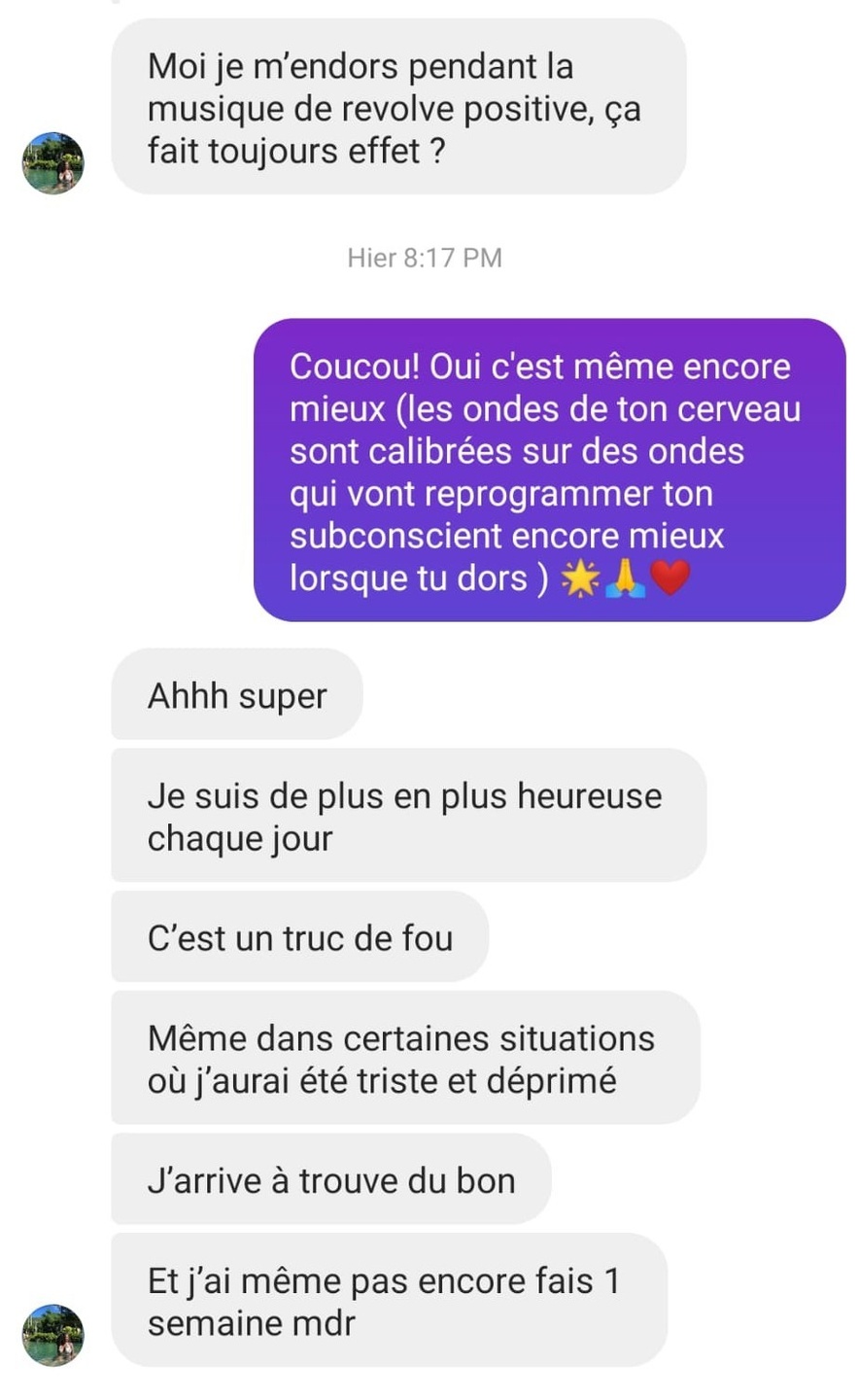Tap the "C'est un truc de fou" message
Viewport: 858px width, 1400px height.
click(x=300, y=937)
